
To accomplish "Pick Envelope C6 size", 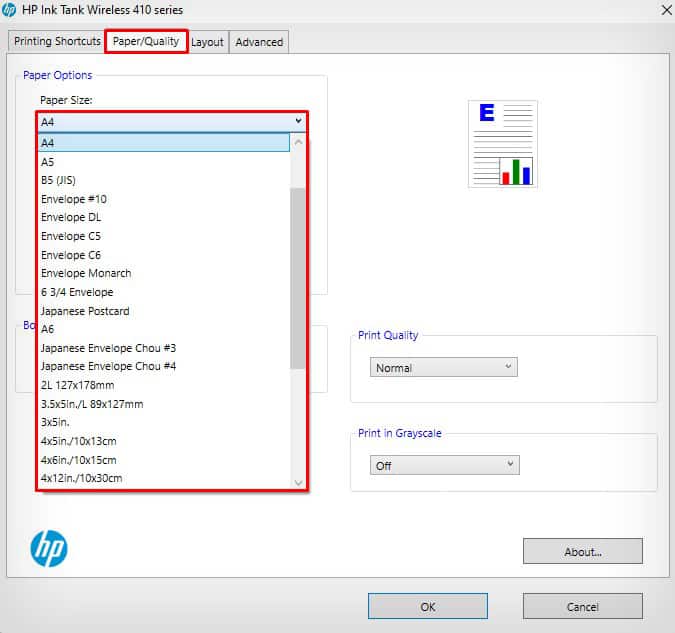I will tap(164, 255).
